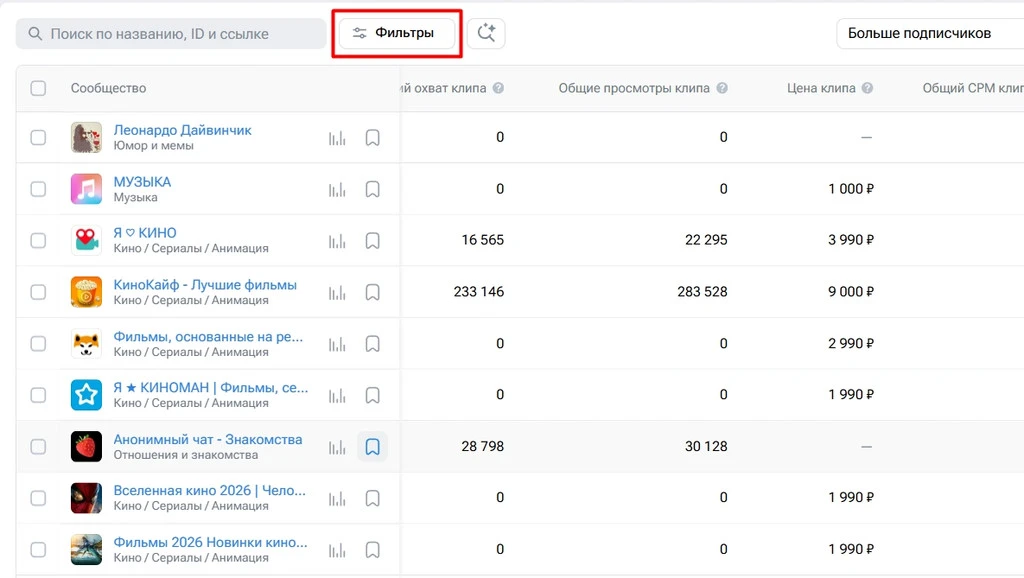The height and width of the screenshot is (578, 1024).
Task: Bookmark the Я ♡ КИНО community
Action: 372,241
